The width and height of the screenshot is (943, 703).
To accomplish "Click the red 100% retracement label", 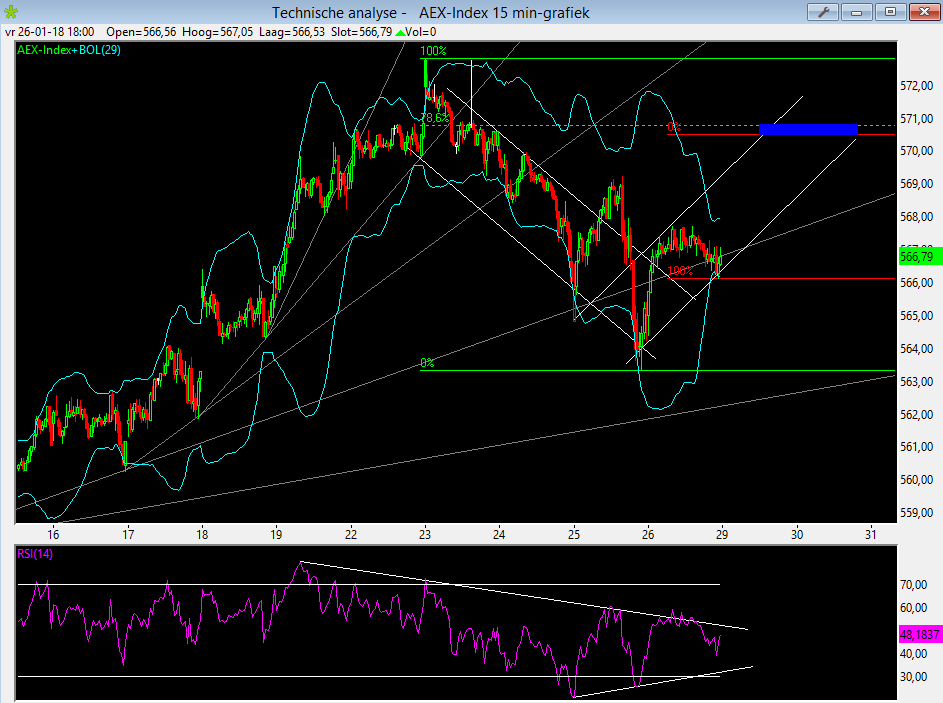I will click(x=680, y=271).
